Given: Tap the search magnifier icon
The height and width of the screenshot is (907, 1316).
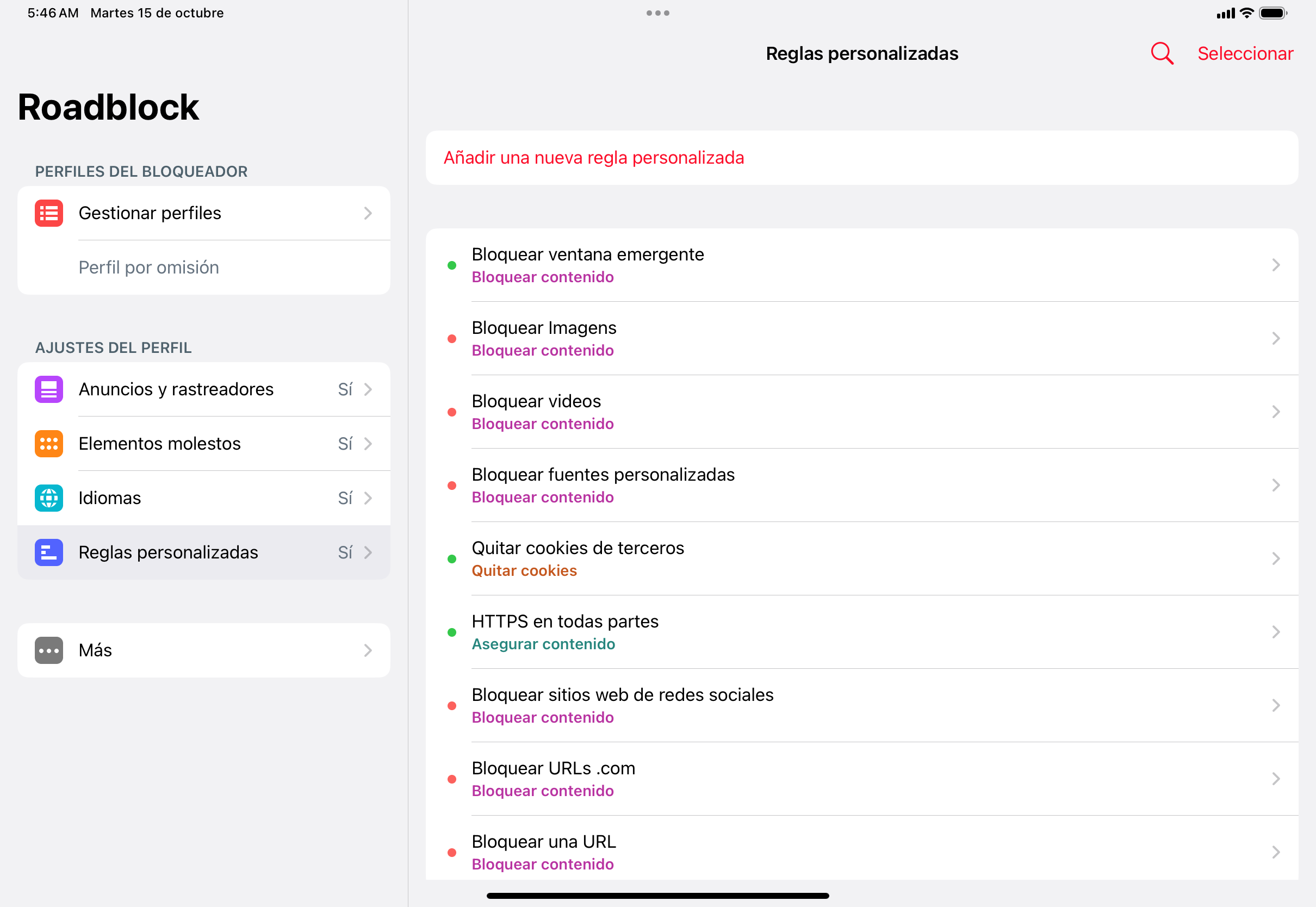Looking at the screenshot, I should [x=1162, y=53].
